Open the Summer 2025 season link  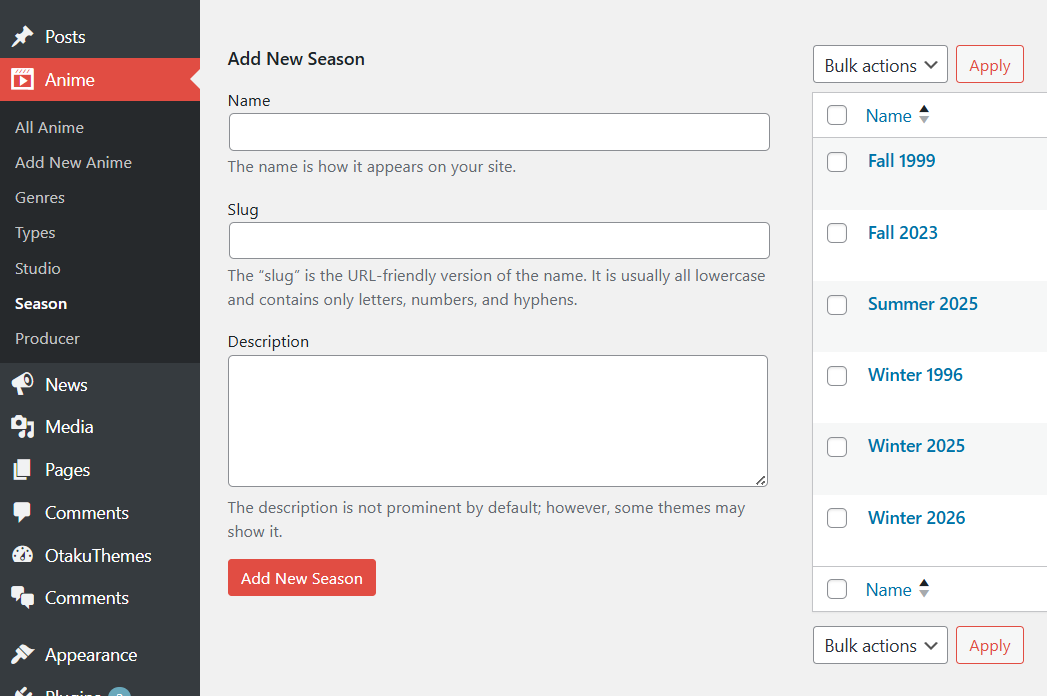tap(922, 303)
